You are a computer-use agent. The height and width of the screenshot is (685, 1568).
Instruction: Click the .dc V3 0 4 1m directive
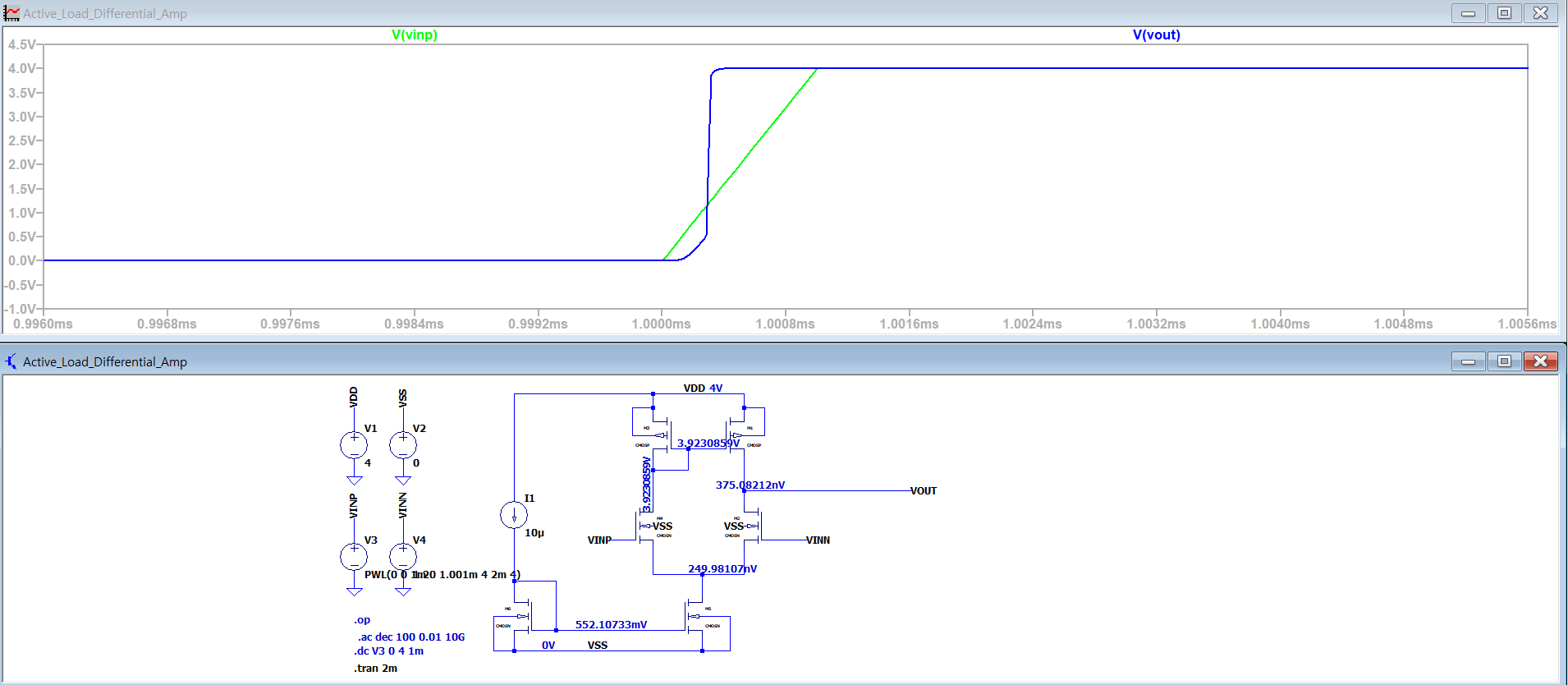[389, 651]
